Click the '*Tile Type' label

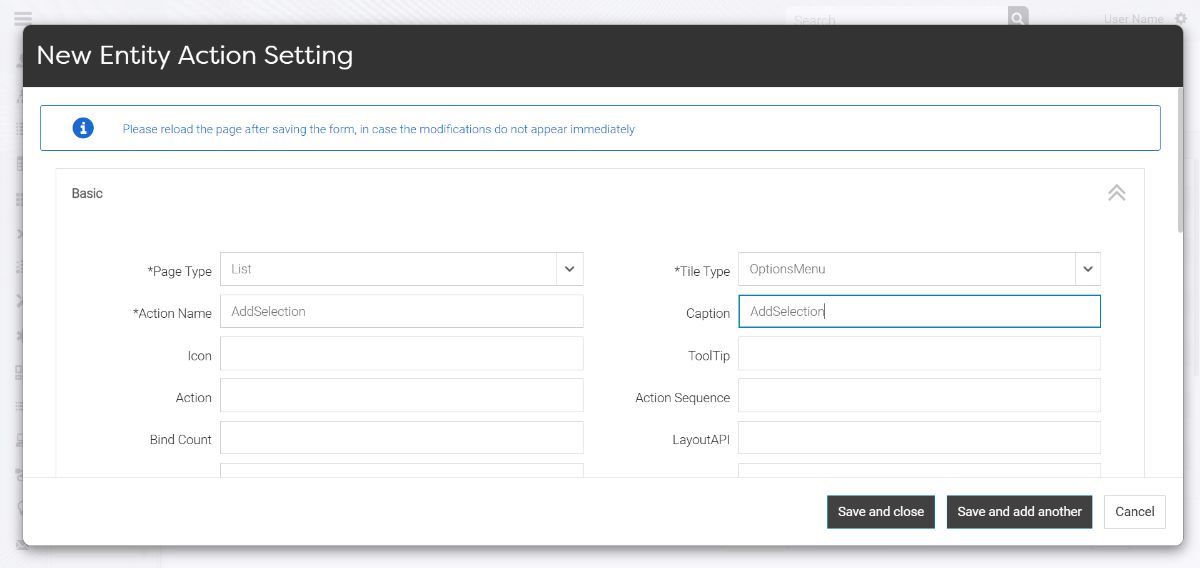pyautogui.click(x=702, y=271)
